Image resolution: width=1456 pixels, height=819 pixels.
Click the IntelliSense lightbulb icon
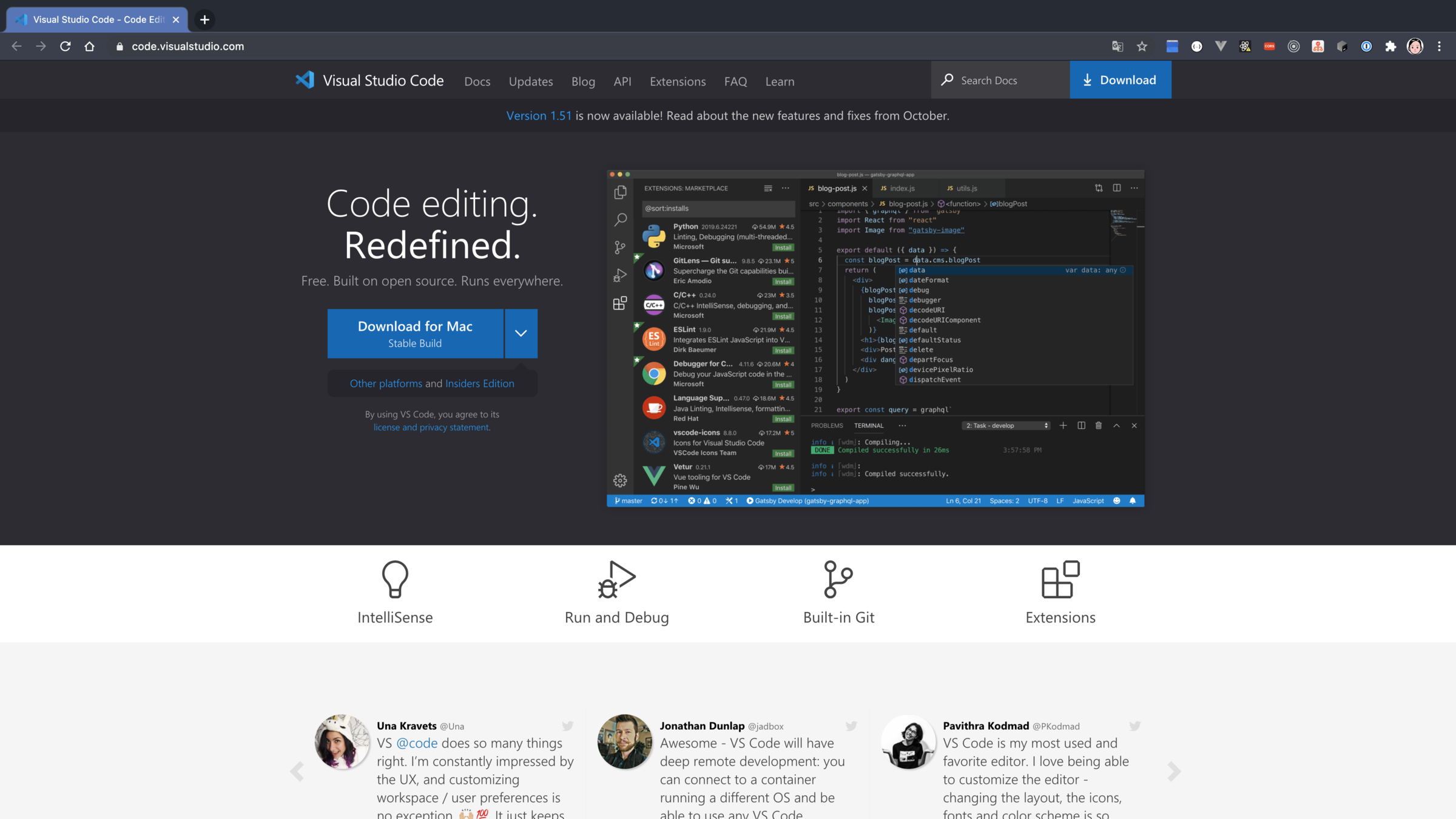(395, 579)
